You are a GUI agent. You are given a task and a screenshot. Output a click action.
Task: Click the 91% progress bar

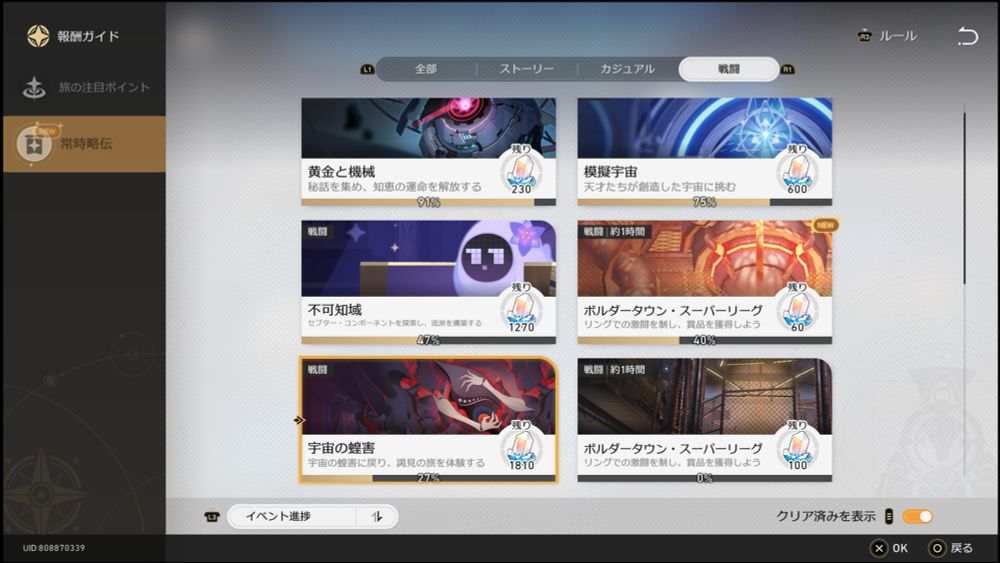428,202
